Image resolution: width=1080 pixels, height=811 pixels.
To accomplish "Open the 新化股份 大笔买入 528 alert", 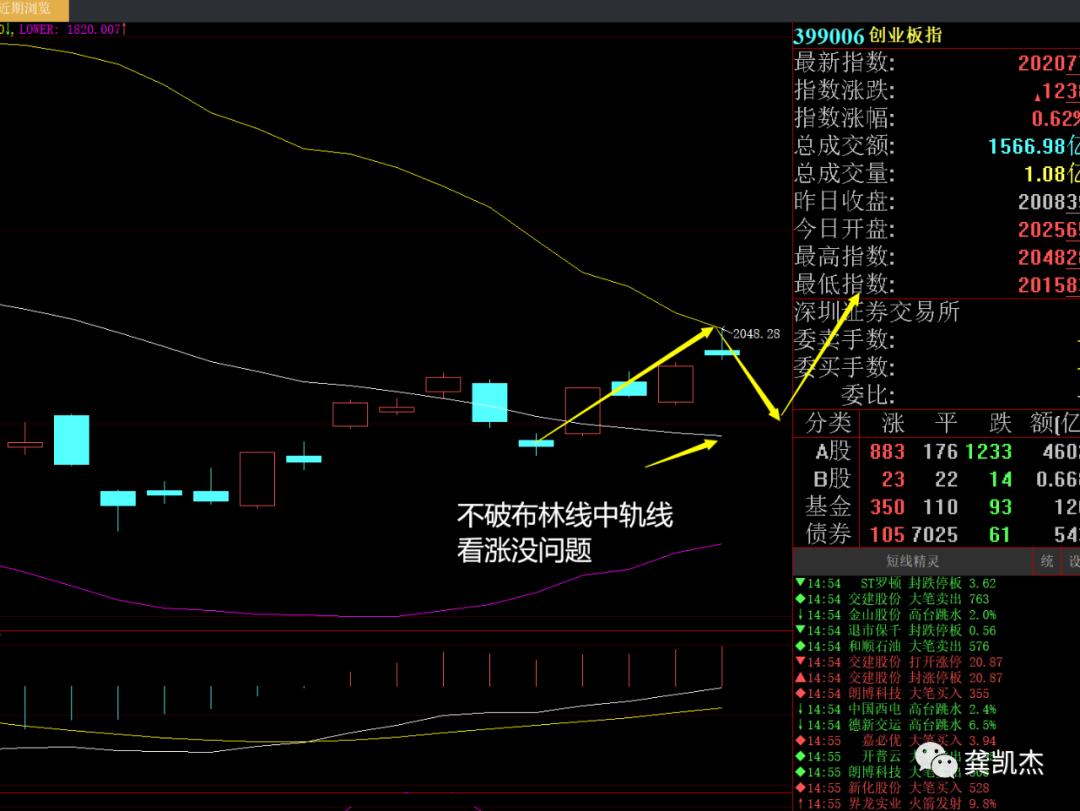I will click(x=892, y=788).
